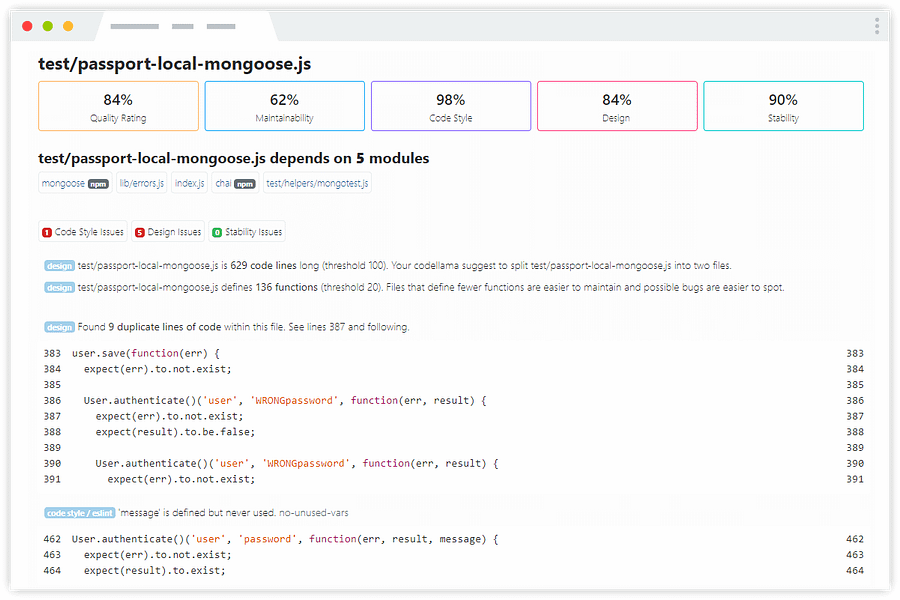Click the npm badge next to mongoose
The height and width of the screenshot is (600, 900).
tap(98, 184)
